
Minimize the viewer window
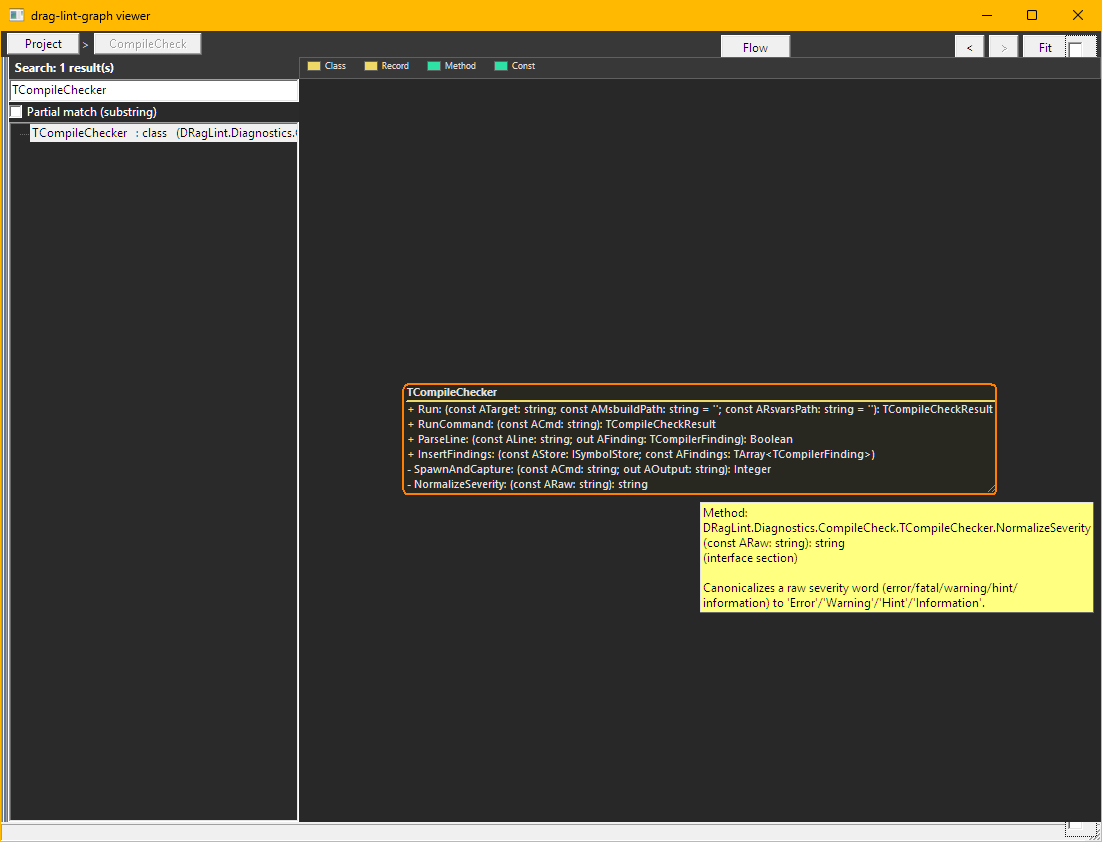tap(987, 15)
